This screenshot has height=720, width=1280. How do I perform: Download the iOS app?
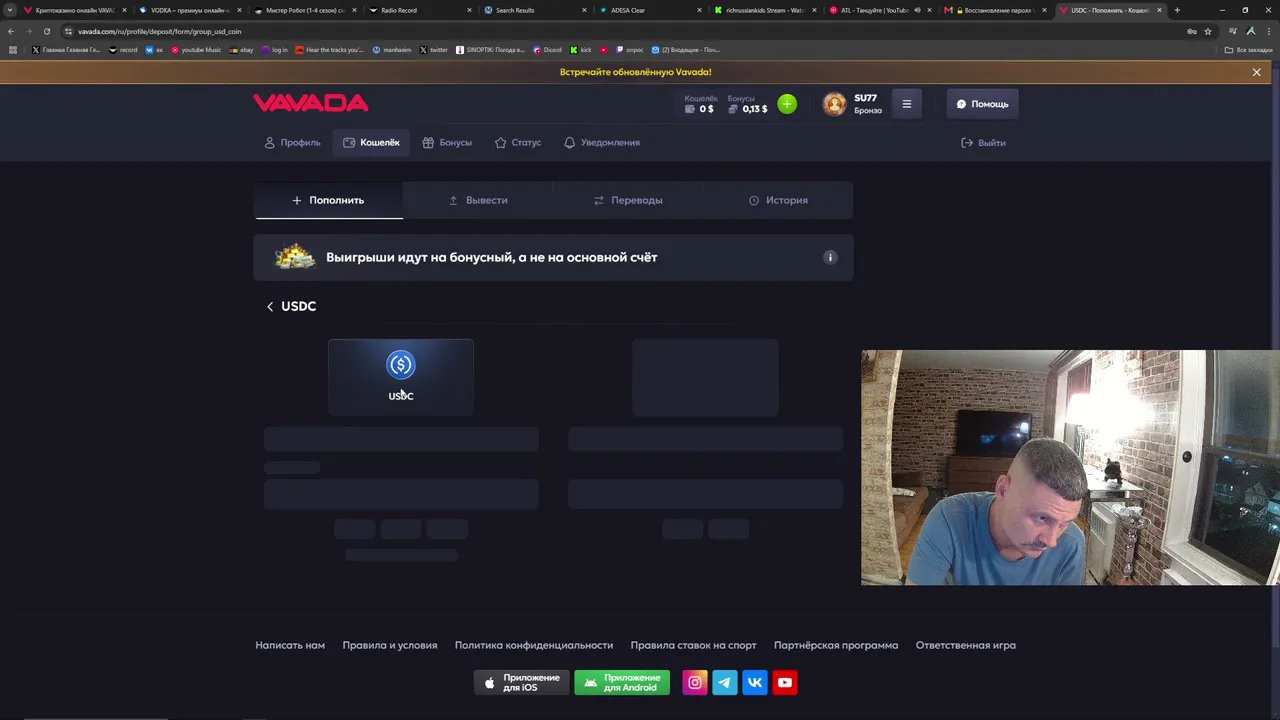[x=521, y=683]
